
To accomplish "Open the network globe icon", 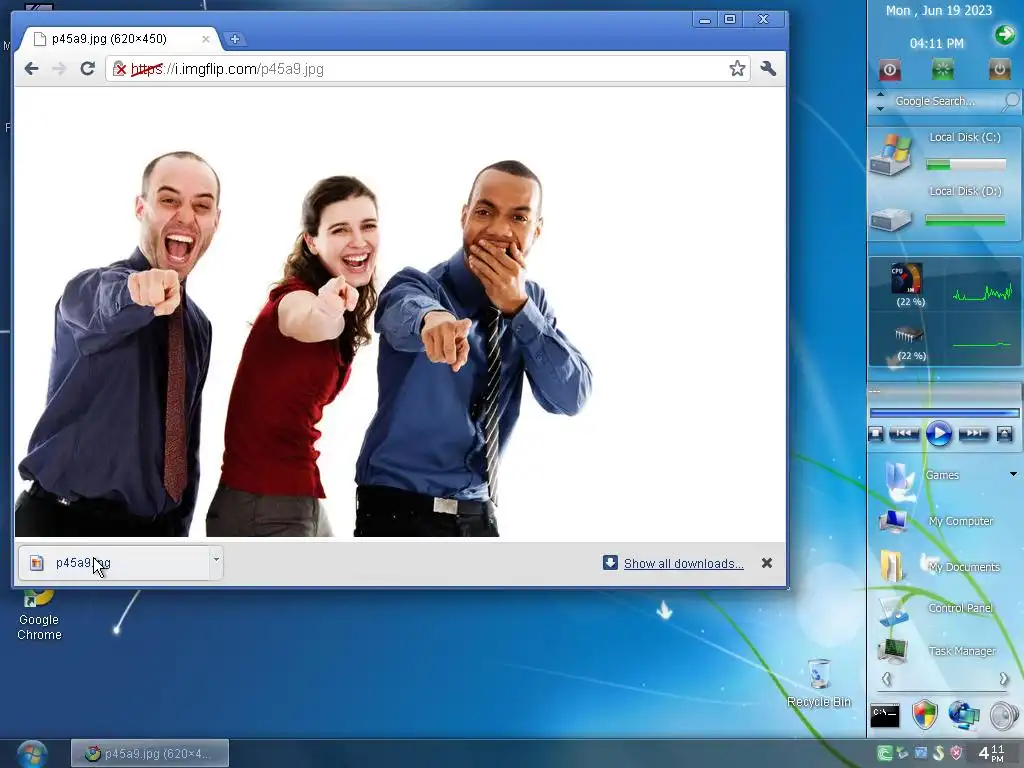I will point(965,715).
